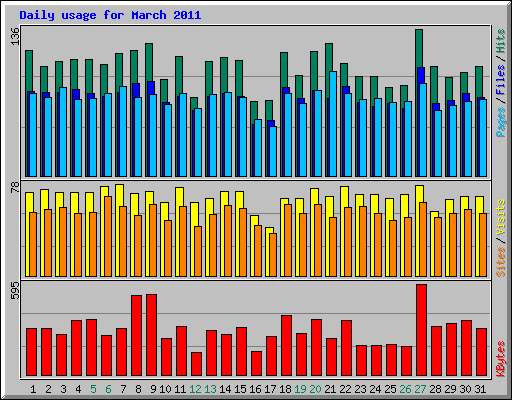Select the day "24" axis label
Viewport: 512px width, 400px height.
tap(375, 389)
